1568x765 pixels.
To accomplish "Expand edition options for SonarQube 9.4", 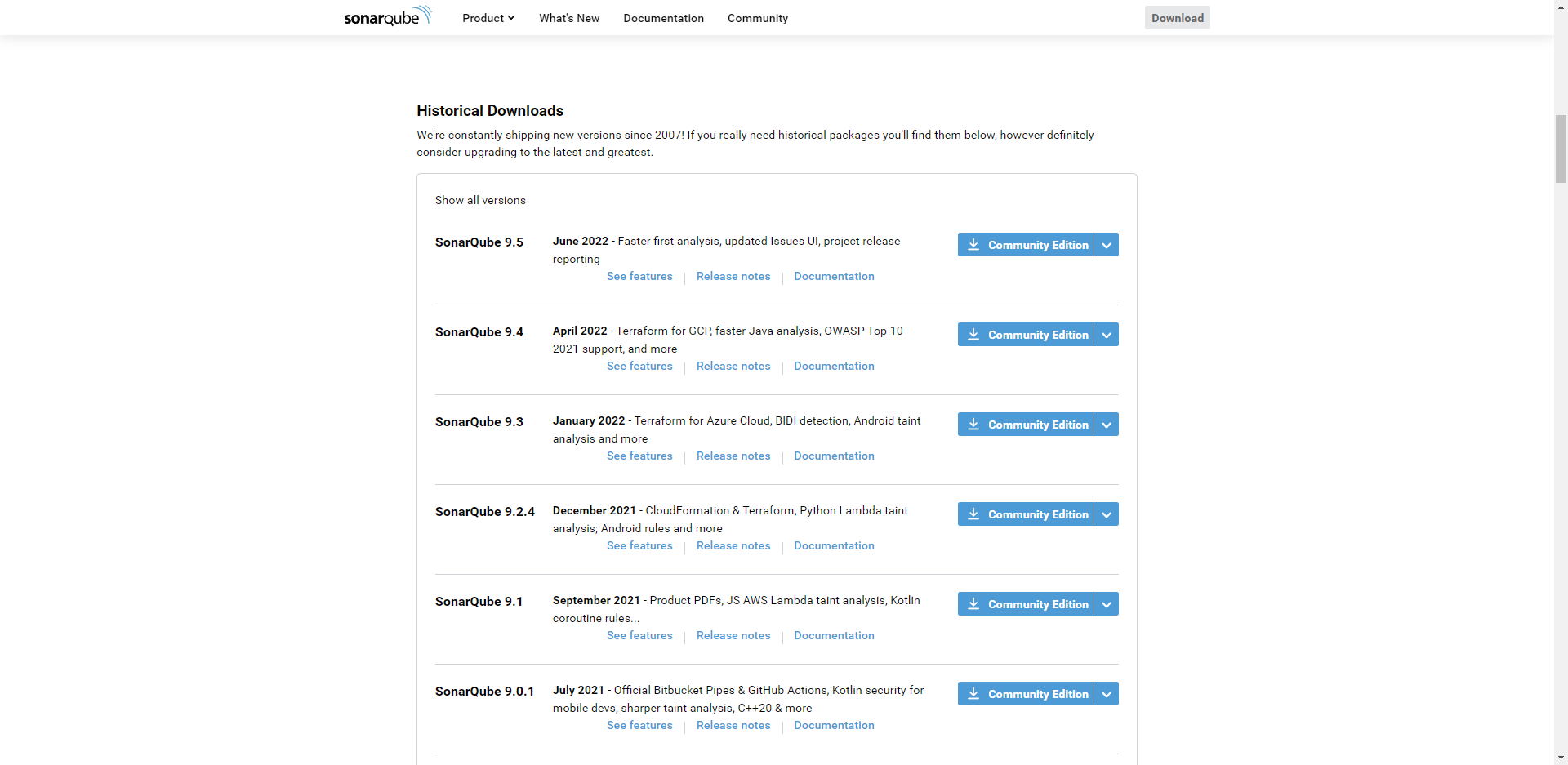I will (1107, 335).
